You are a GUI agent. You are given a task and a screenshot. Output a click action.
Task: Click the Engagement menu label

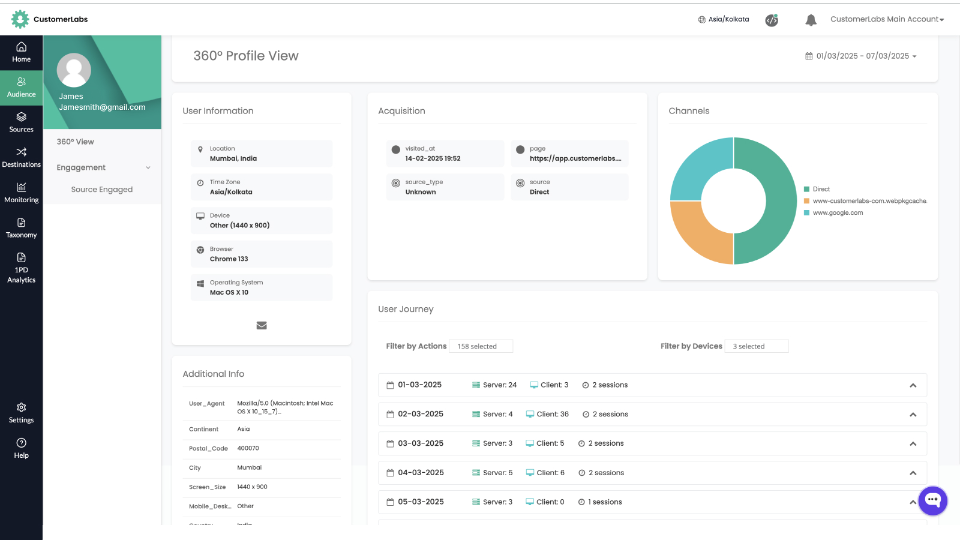point(81,168)
